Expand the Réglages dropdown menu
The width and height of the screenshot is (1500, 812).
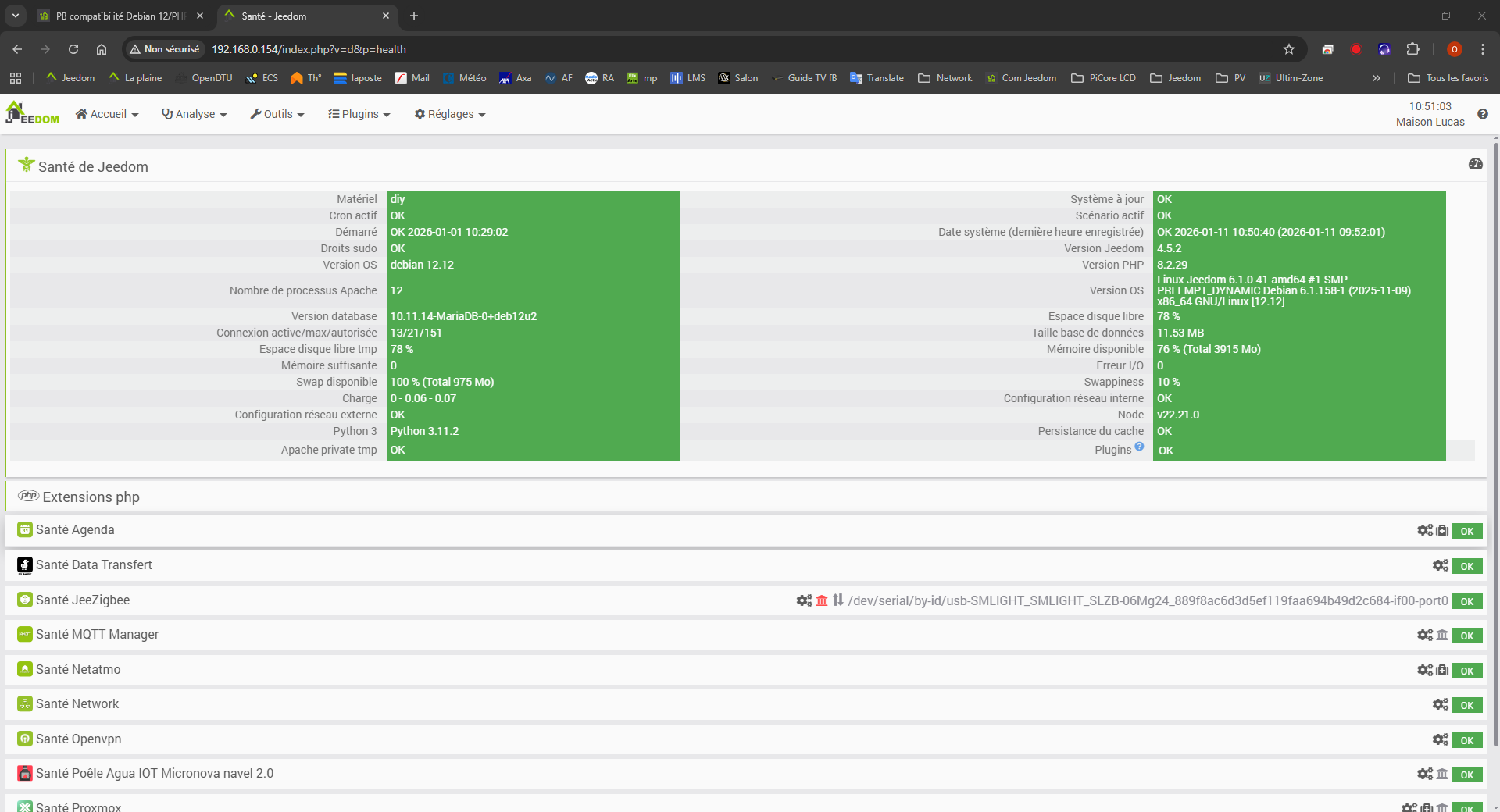450,114
